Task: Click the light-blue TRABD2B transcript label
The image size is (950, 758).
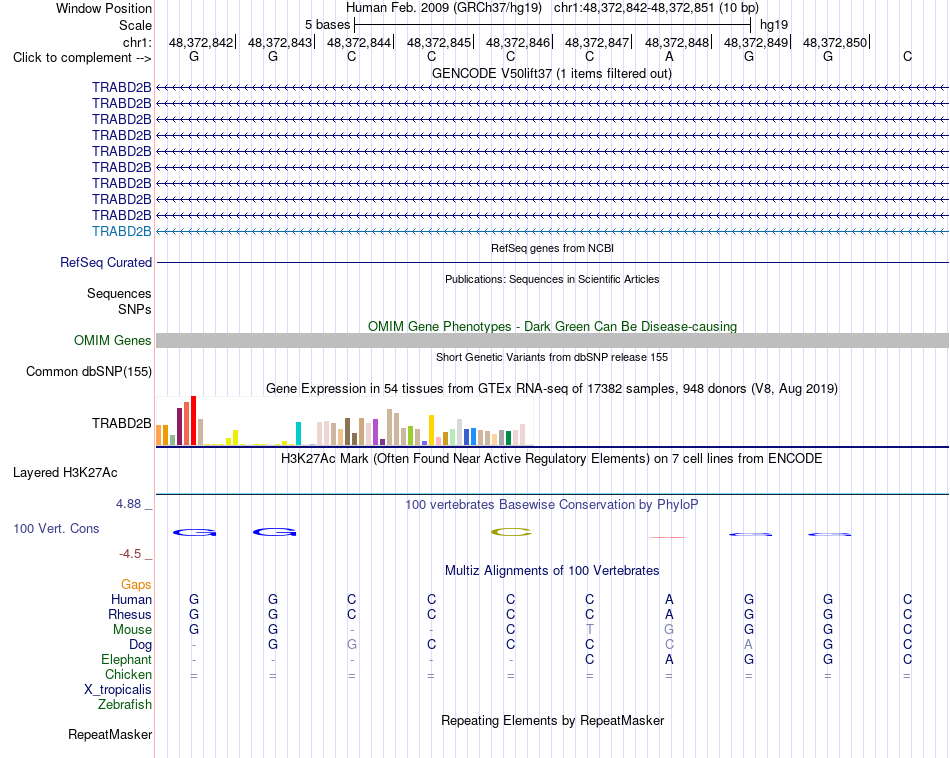Action: [x=122, y=231]
